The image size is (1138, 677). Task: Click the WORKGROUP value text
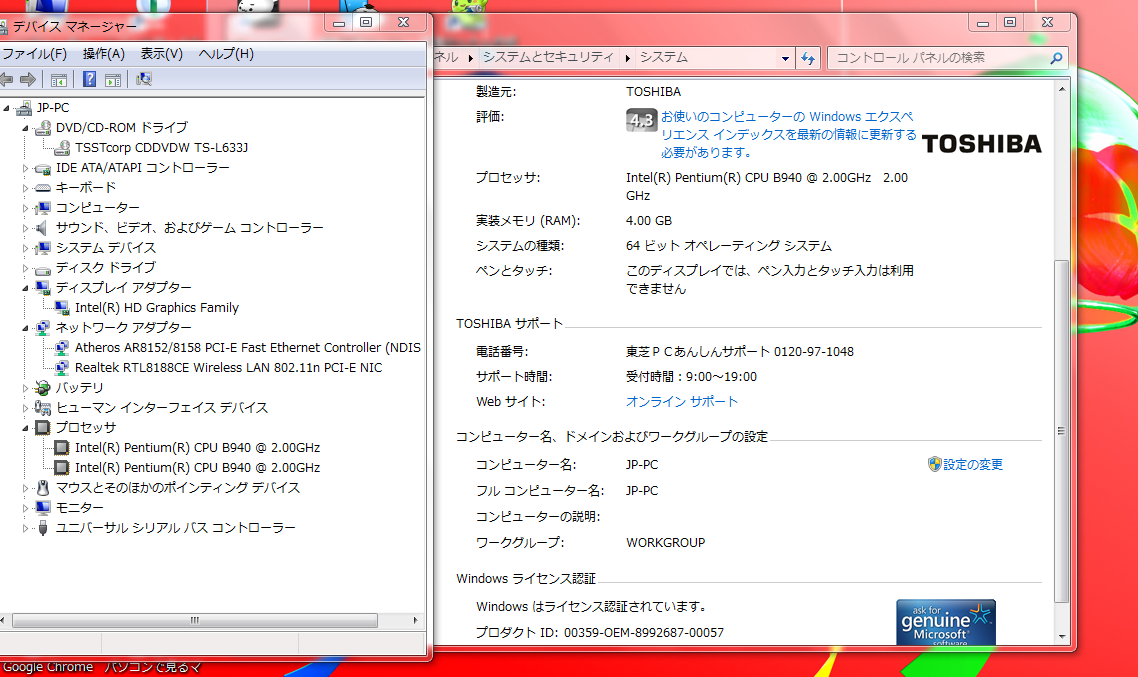coord(666,543)
